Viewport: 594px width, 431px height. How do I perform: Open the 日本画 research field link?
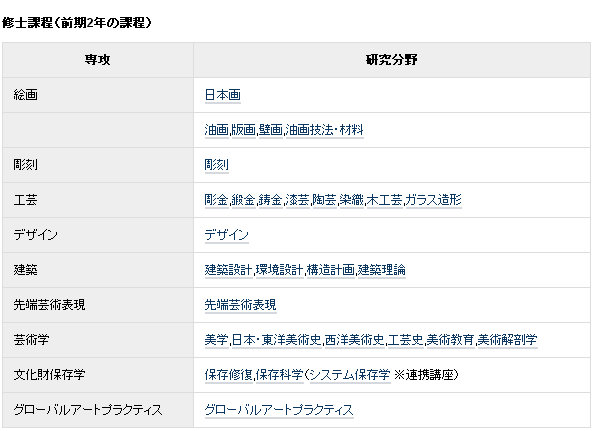tap(222, 95)
